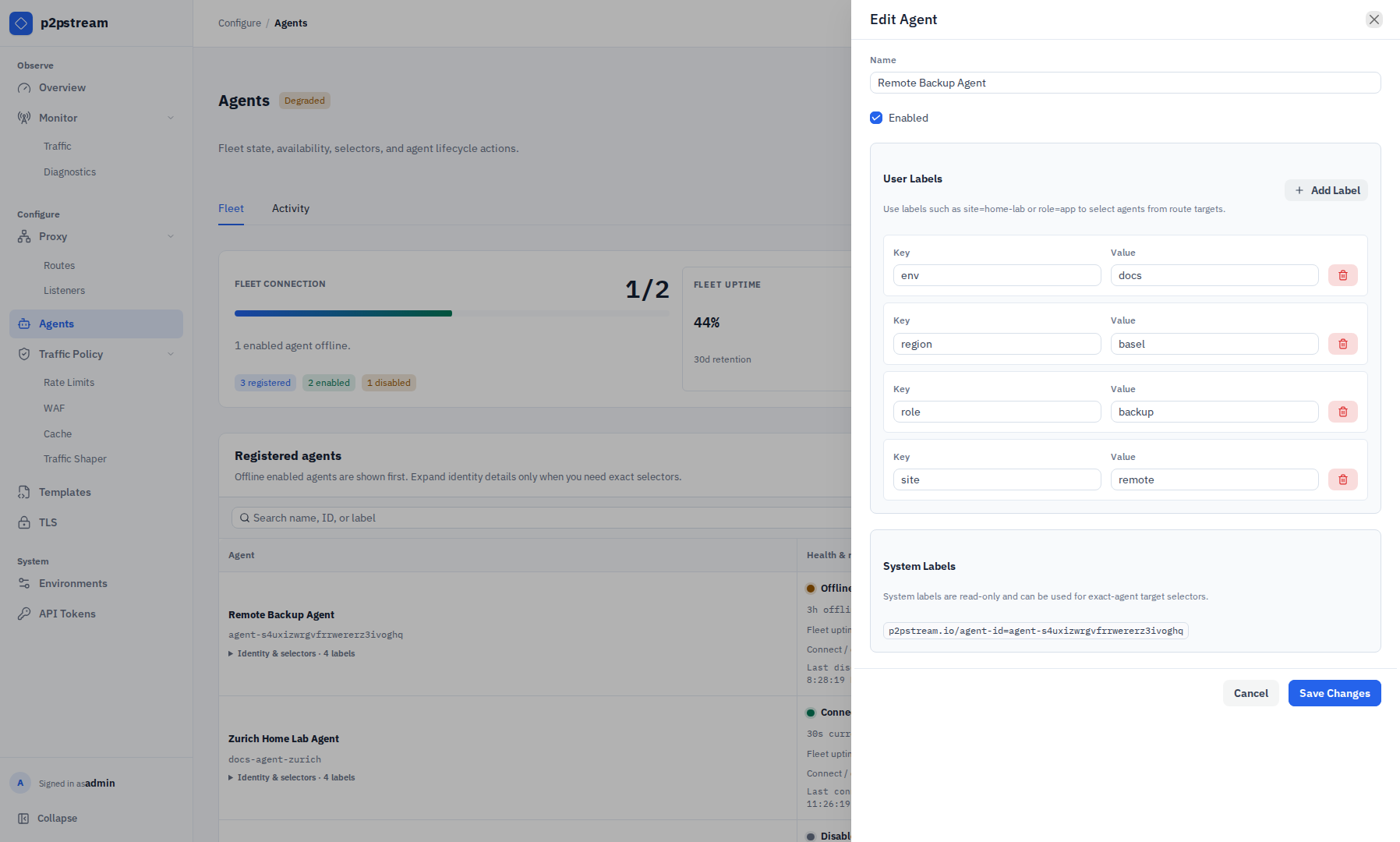Switch to the Fleet tab
The width and height of the screenshot is (1400, 842).
tap(231, 208)
